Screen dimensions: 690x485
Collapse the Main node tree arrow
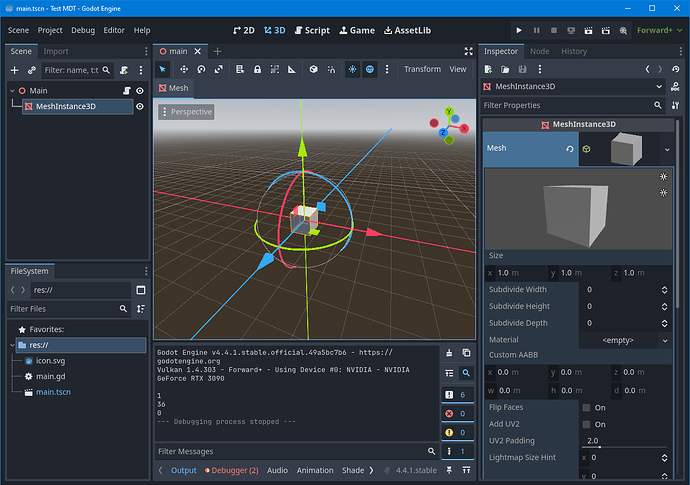click(12, 91)
